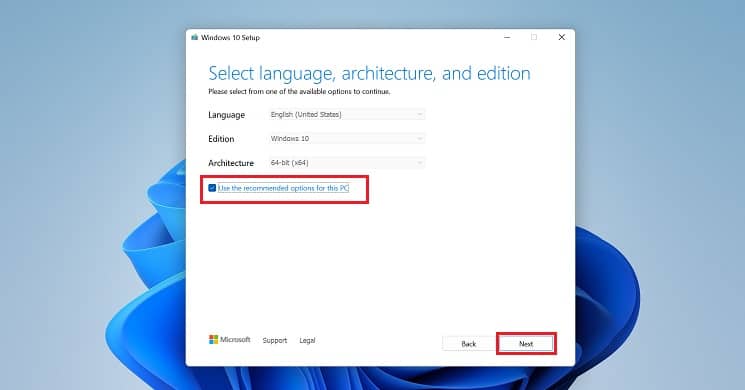Click the Windows 10 Setup title icon
Viewport: 745px width, 390px height.
point(194,37)
